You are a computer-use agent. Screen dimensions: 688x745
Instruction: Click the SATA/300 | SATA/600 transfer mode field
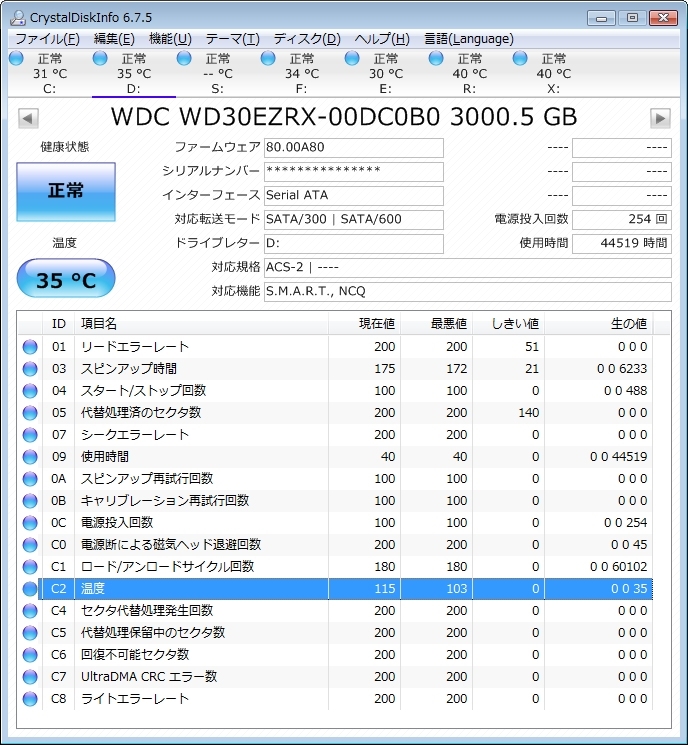click(354, 220)
